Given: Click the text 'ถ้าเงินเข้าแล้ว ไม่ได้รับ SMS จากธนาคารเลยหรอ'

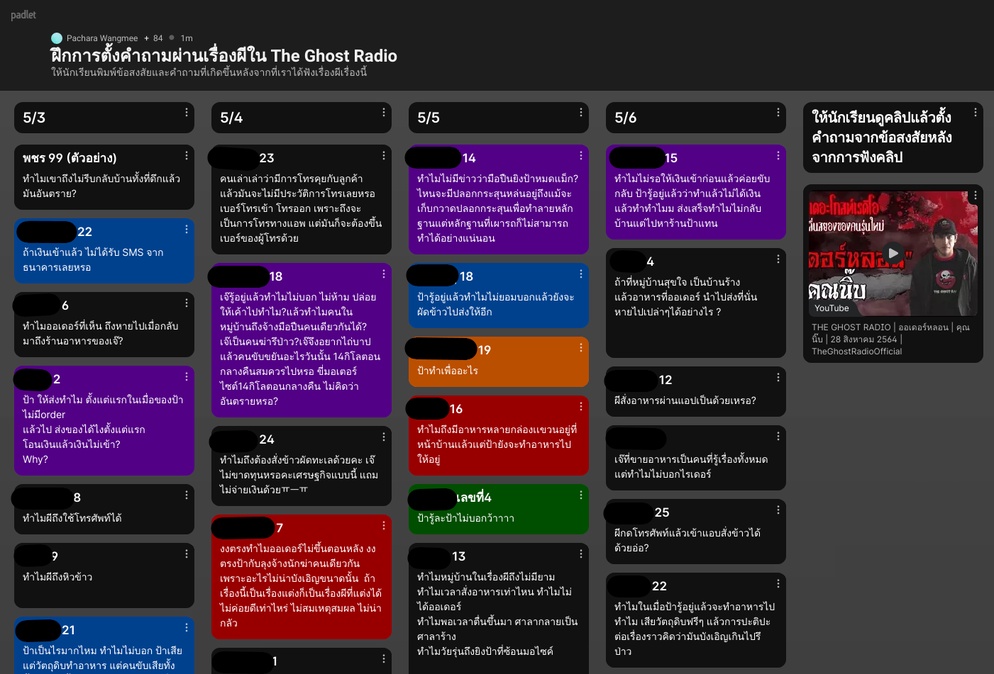Looking at the screenshot, I should (x=93, y=260).
